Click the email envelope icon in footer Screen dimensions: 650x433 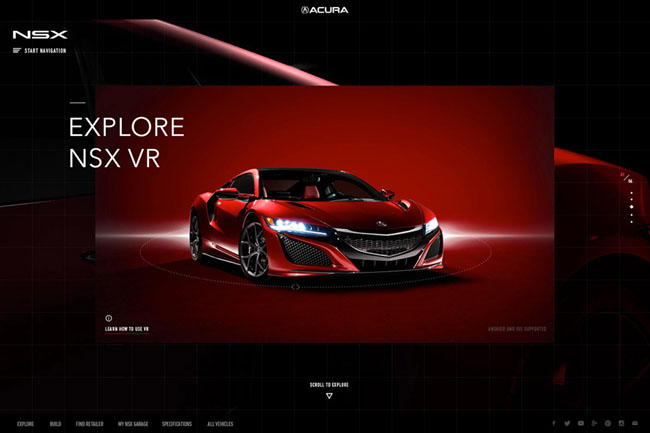pos(635,423)
